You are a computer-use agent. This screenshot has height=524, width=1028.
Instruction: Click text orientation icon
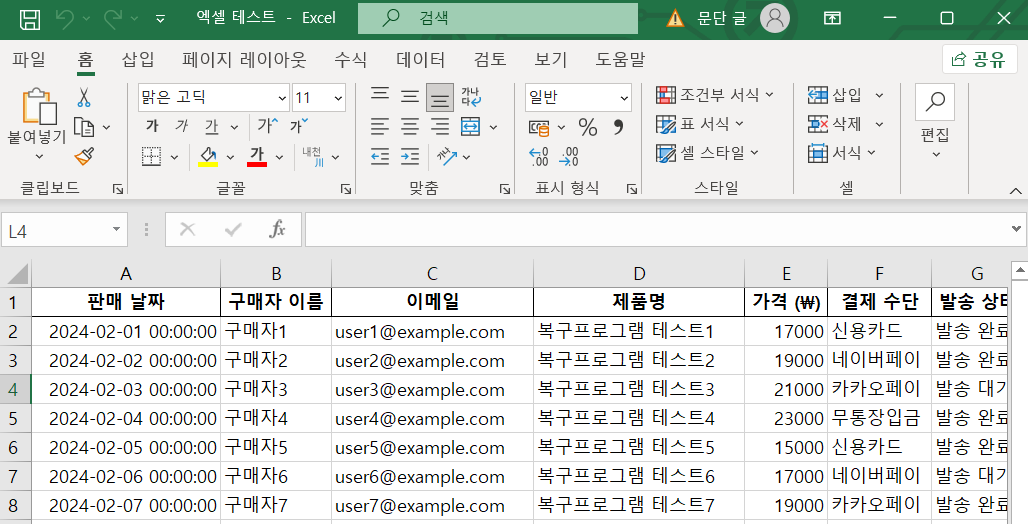click(447, 156)
